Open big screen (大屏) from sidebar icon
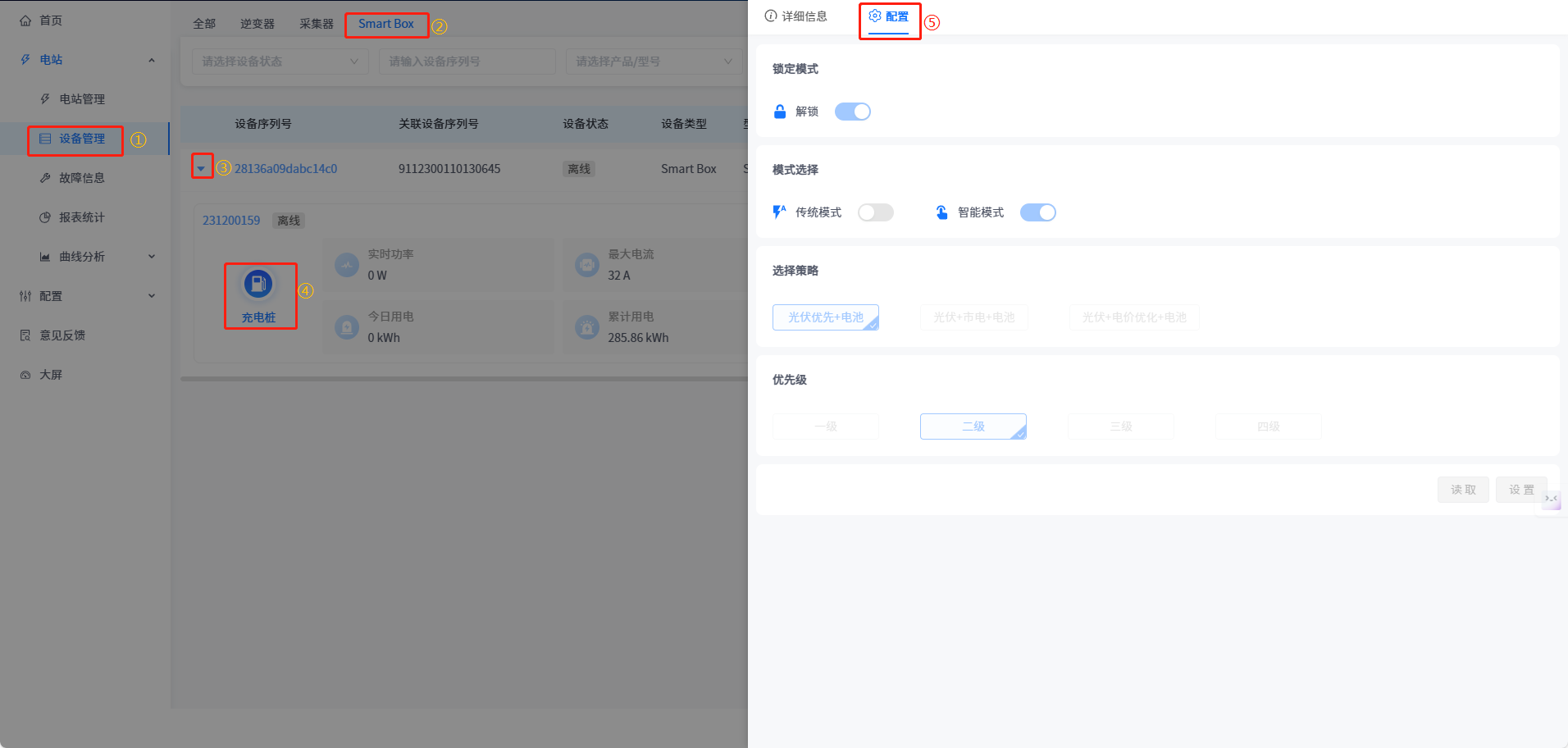 (25, 375)
